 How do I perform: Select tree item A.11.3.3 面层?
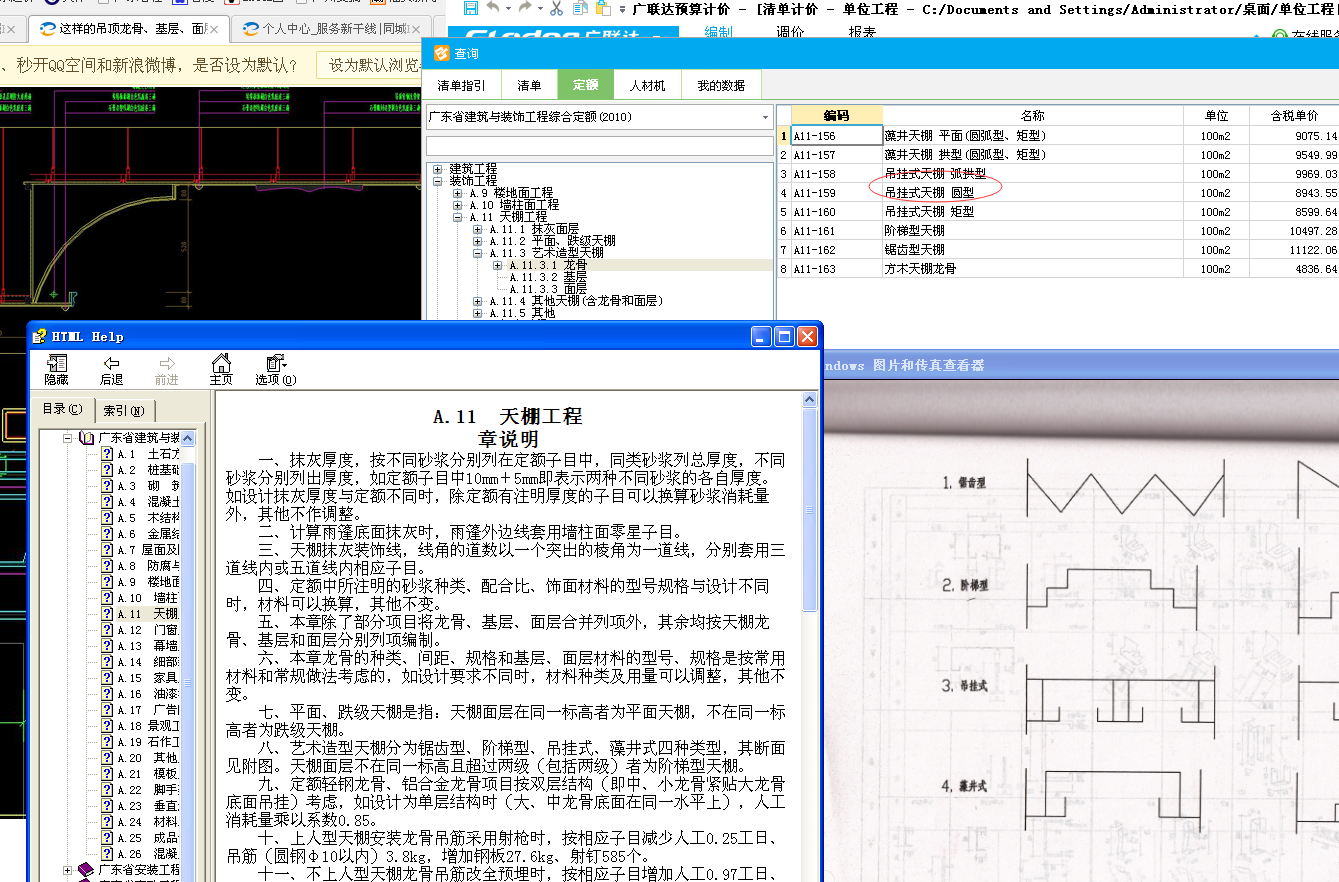547,289
